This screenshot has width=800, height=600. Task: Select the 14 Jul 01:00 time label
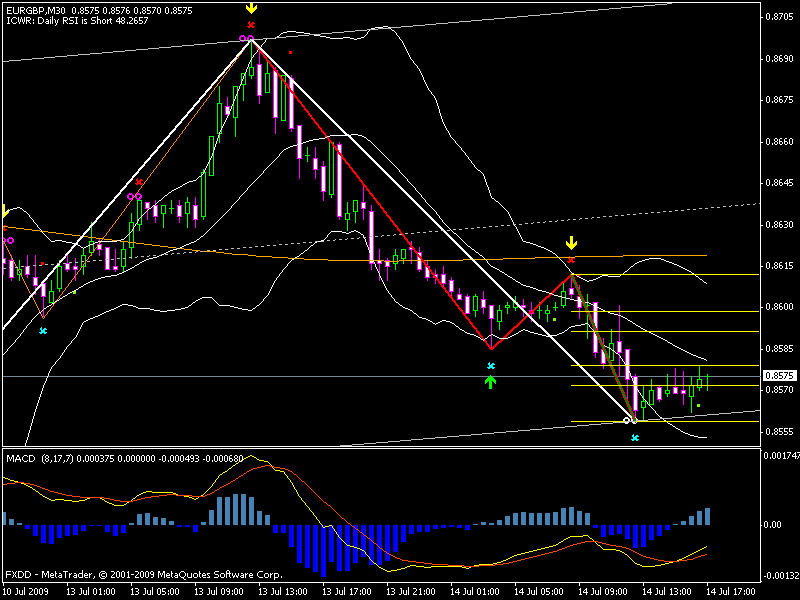tap(475, 592)
